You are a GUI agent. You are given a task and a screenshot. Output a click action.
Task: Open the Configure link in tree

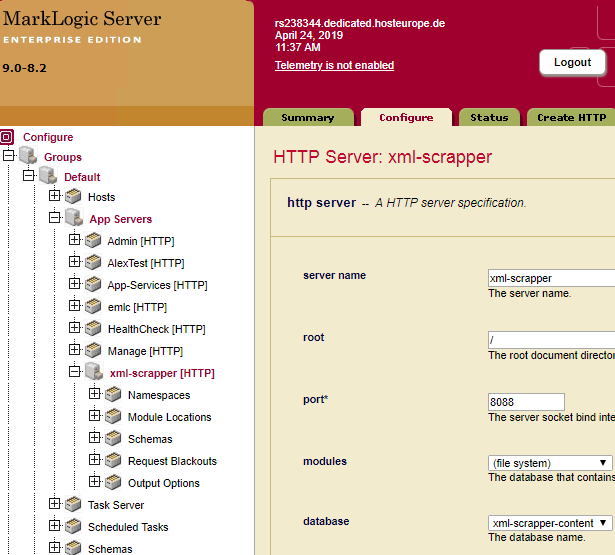coord(48,137)
